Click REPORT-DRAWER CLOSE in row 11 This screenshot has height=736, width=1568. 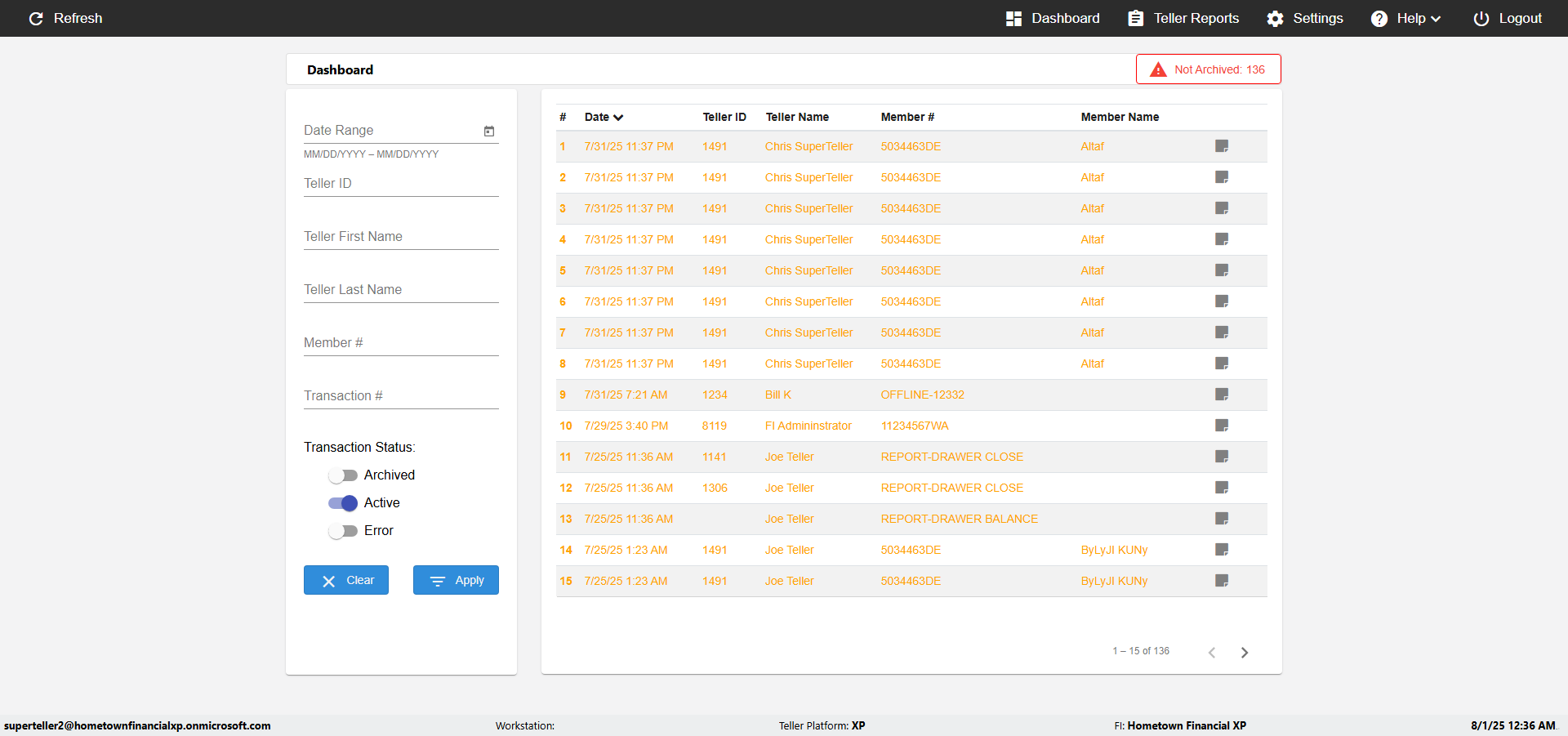(951, 457)
